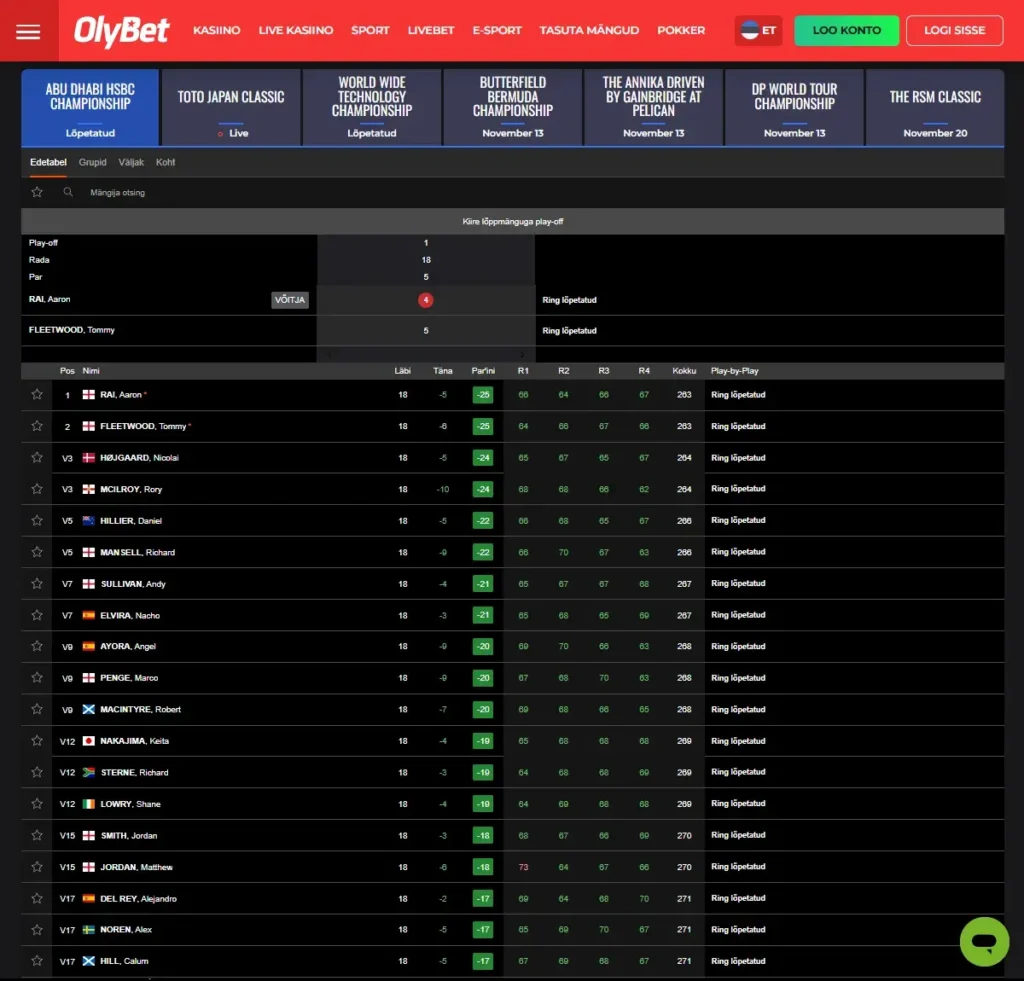The height and width of the screenshot is (981, 1024).
Task: Click the Logi Sisse button
Action: 954,31
